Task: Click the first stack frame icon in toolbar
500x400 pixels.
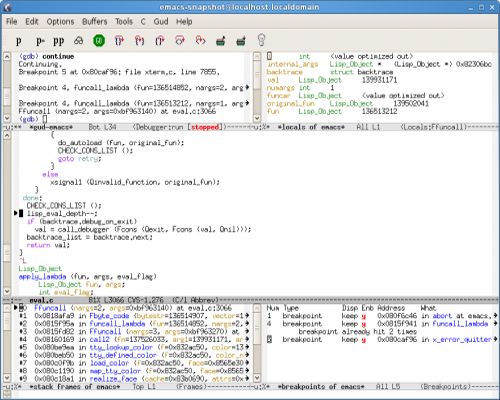Action: 221,41
